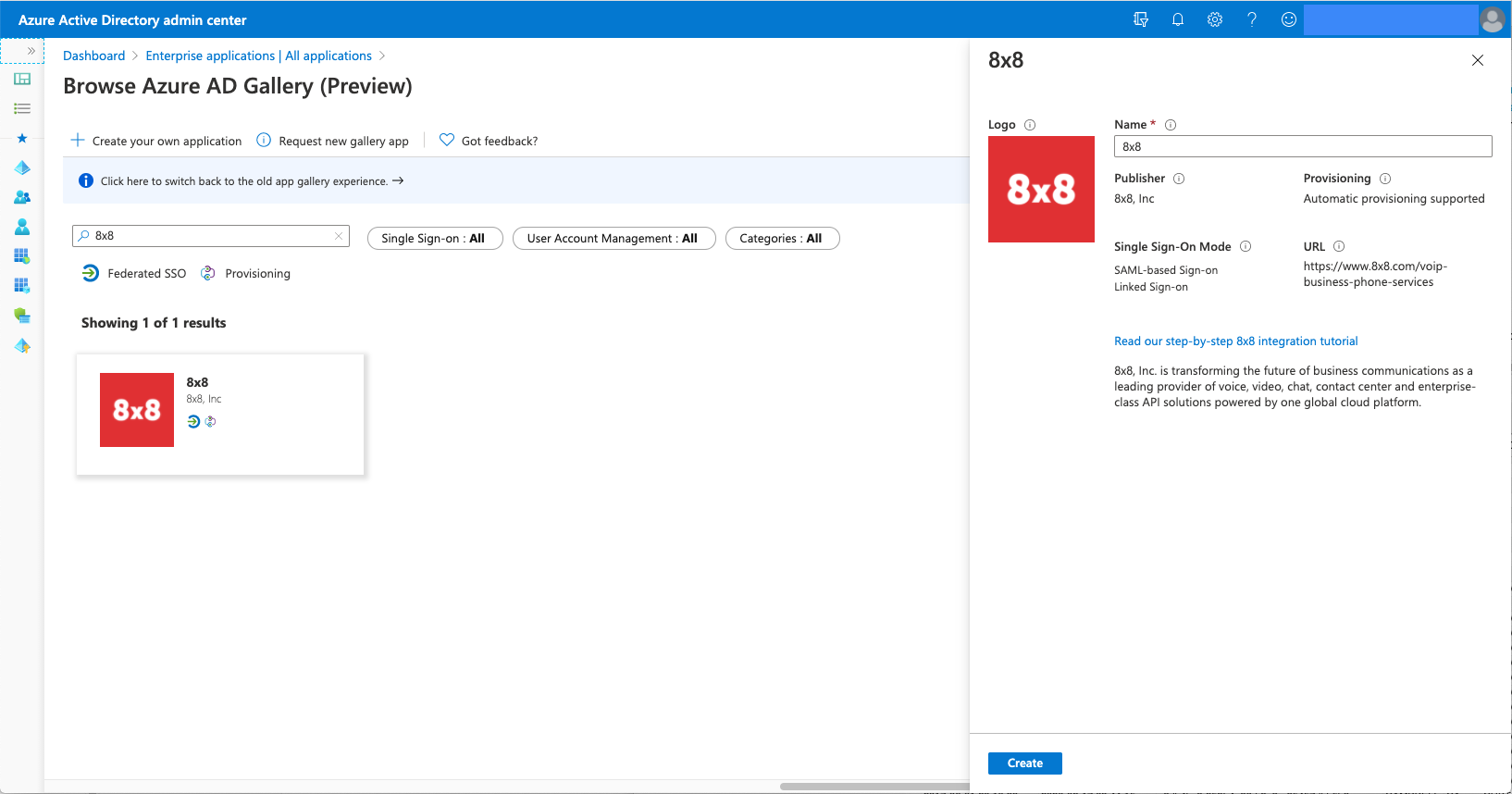Show info tooltip next to URL
The width and height of the screenshot is (1512, 794).
pyautogui.click(x=1339, y=246)
